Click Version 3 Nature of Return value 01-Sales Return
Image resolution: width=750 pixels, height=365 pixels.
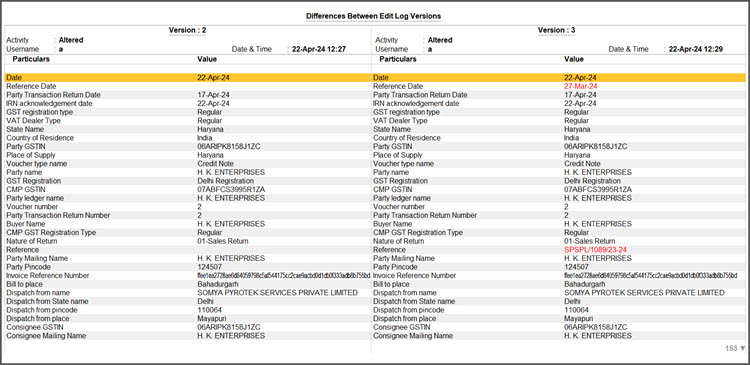click(x=590, y=241)
